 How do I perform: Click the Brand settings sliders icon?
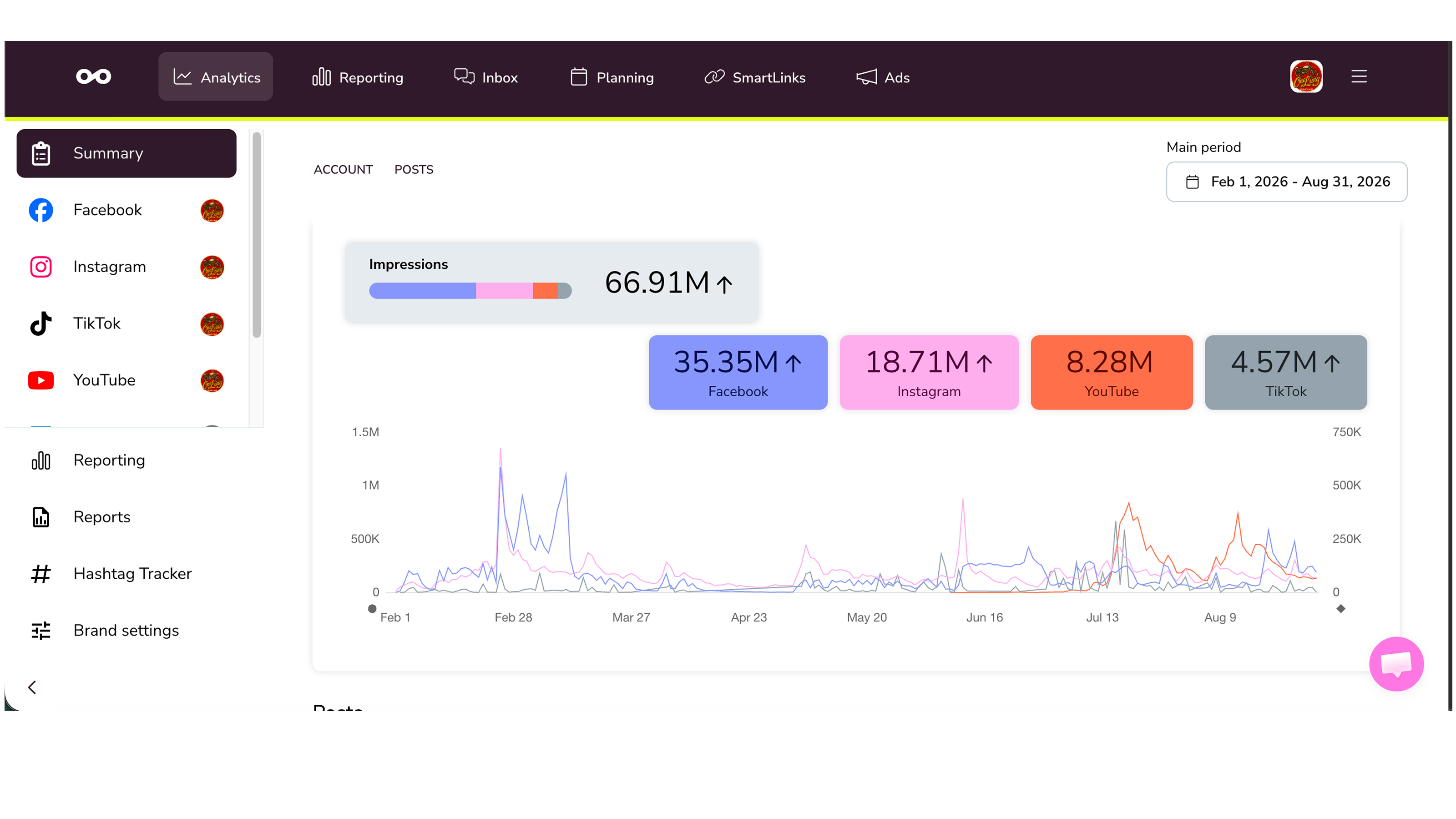tap(40, 630)
